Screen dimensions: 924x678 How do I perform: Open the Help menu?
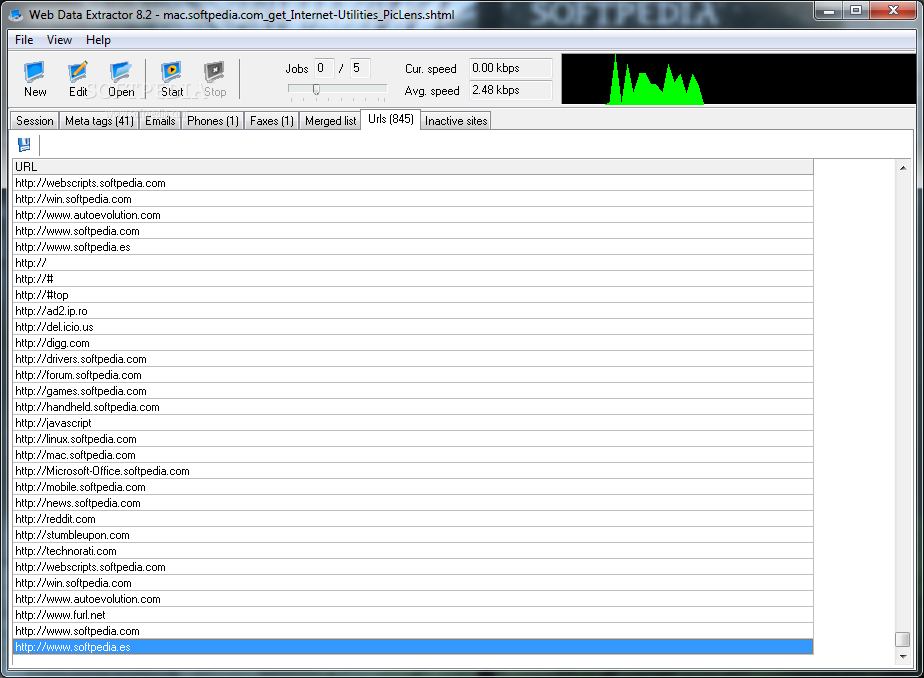pos(98,39)
